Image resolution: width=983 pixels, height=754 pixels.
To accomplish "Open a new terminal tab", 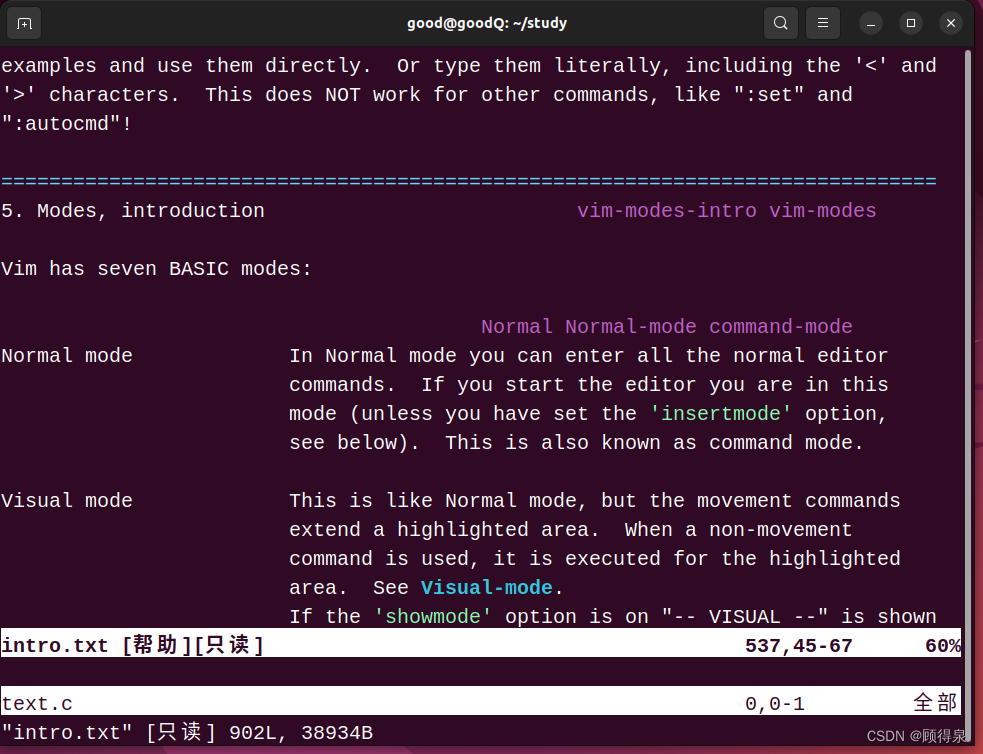I will click(22, 22).
